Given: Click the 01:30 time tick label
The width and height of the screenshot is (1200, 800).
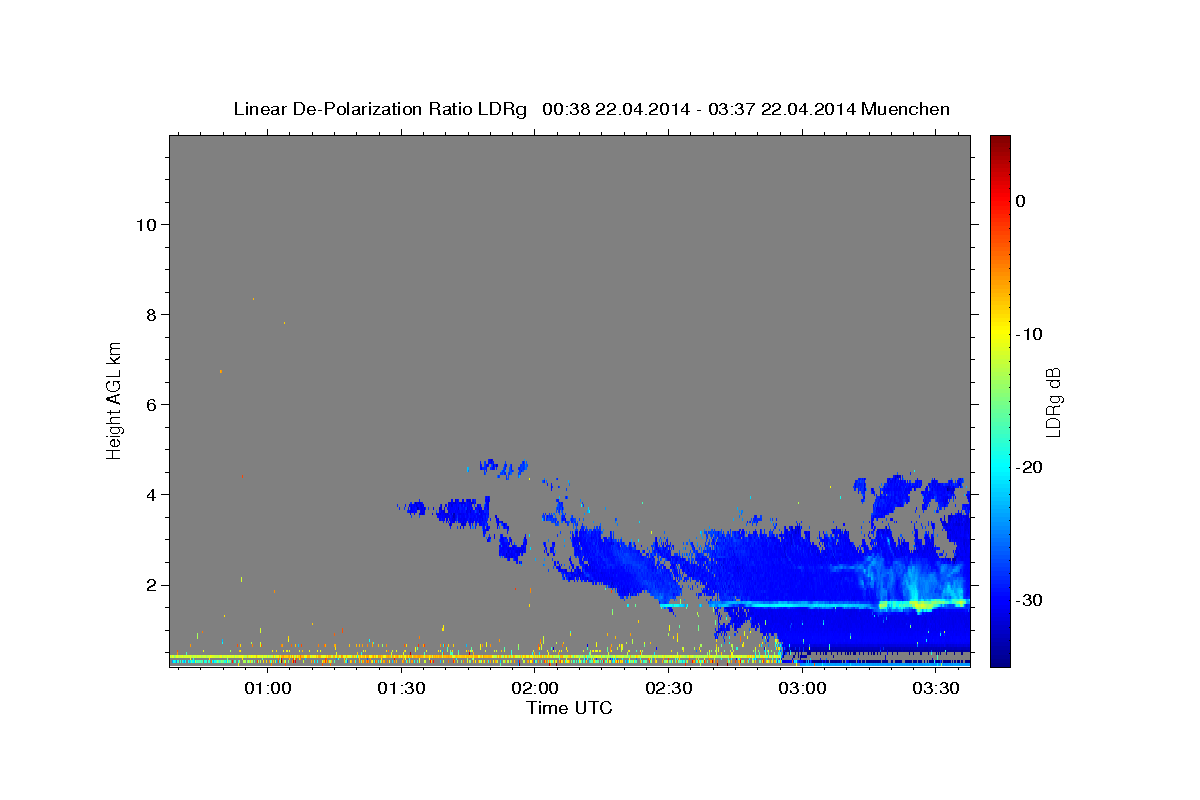Looking at the screenshot, I should [x=401, y=688].
